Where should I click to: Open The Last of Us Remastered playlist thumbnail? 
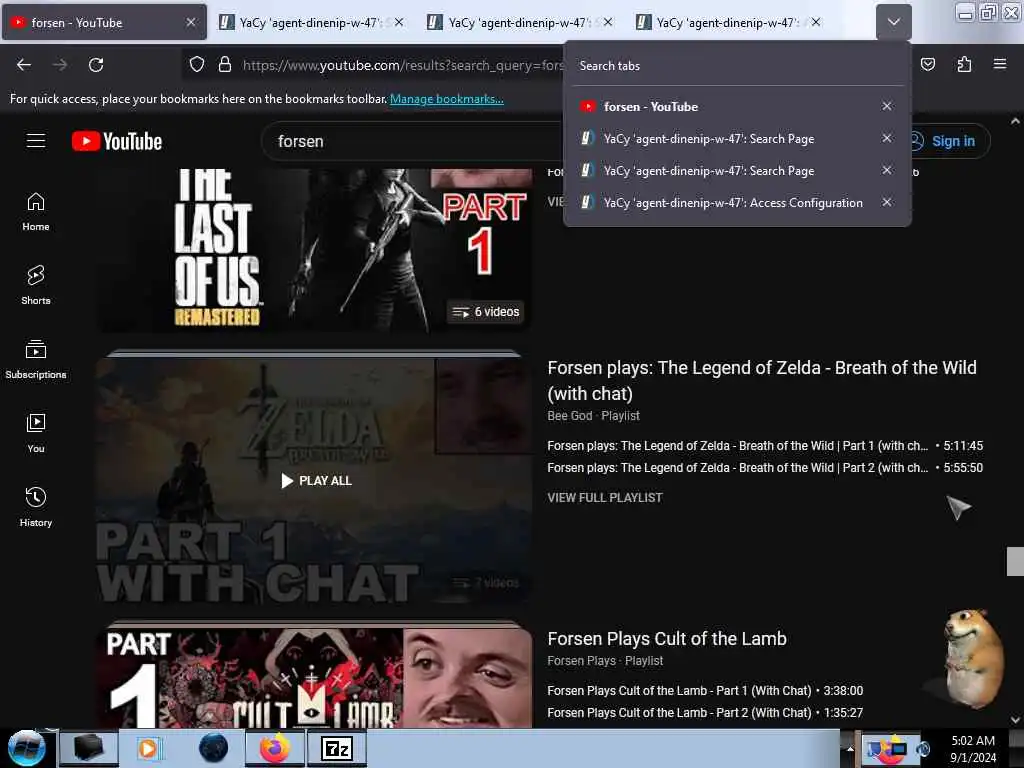coord(315,250)
